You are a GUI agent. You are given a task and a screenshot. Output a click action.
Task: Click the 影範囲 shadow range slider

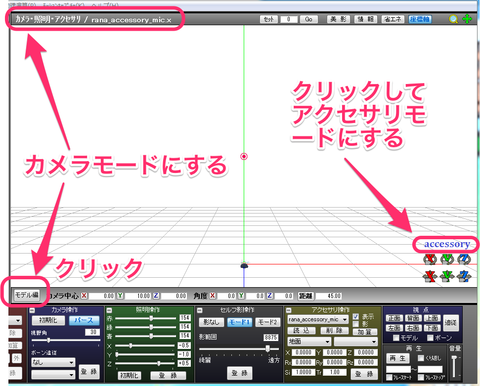(239, 349)
